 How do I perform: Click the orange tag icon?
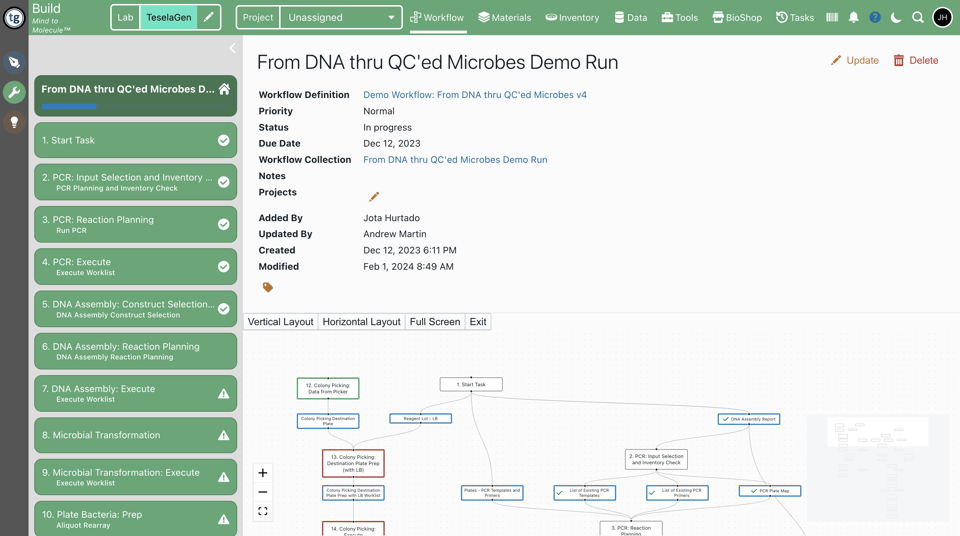(x=268, y=288)
